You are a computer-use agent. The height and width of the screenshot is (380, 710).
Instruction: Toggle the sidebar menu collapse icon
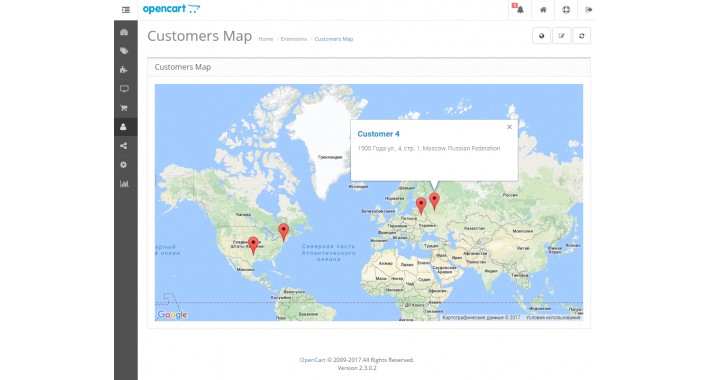[125, 10]
